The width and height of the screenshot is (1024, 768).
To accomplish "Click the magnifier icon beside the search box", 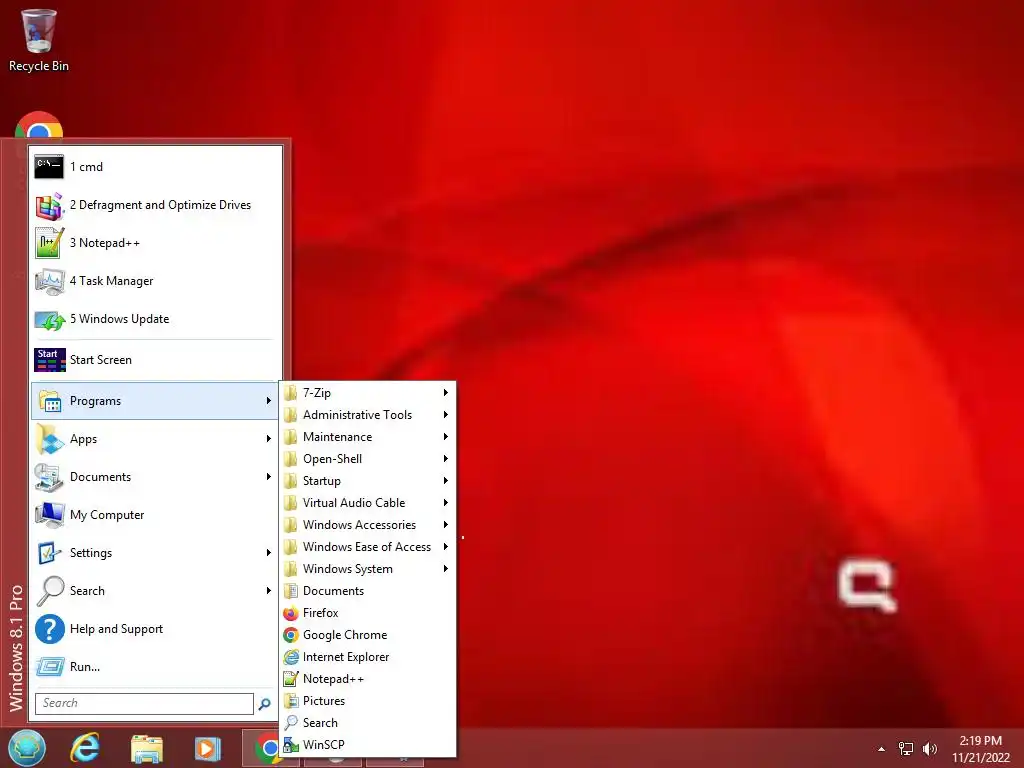I will pos(264,704).
